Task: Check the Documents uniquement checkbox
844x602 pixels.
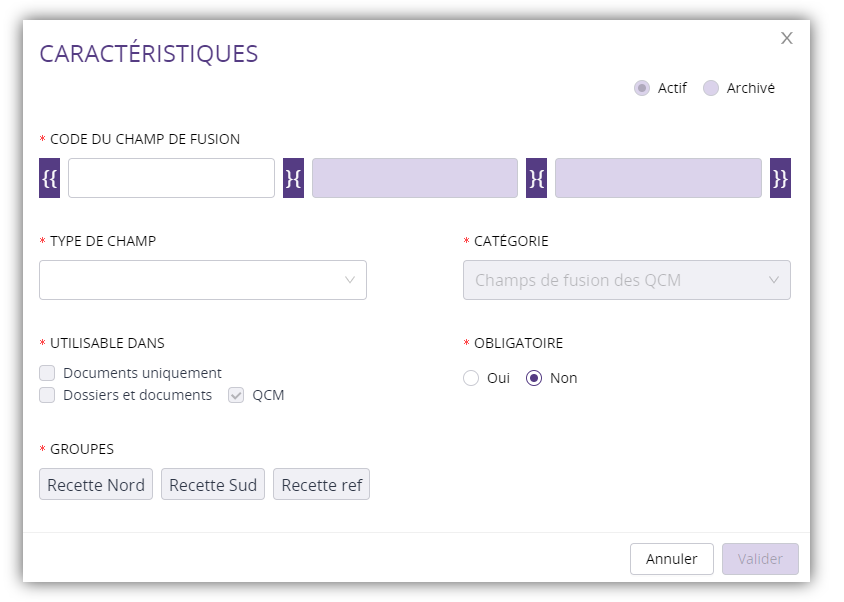Action: click(47, 373)
